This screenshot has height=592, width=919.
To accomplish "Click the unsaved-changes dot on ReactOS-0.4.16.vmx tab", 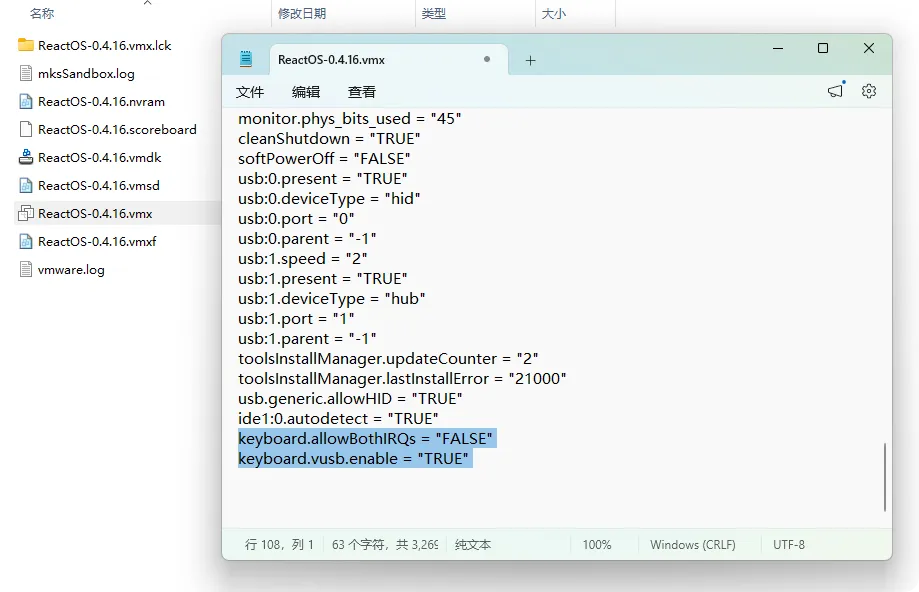I will (486, 59).
